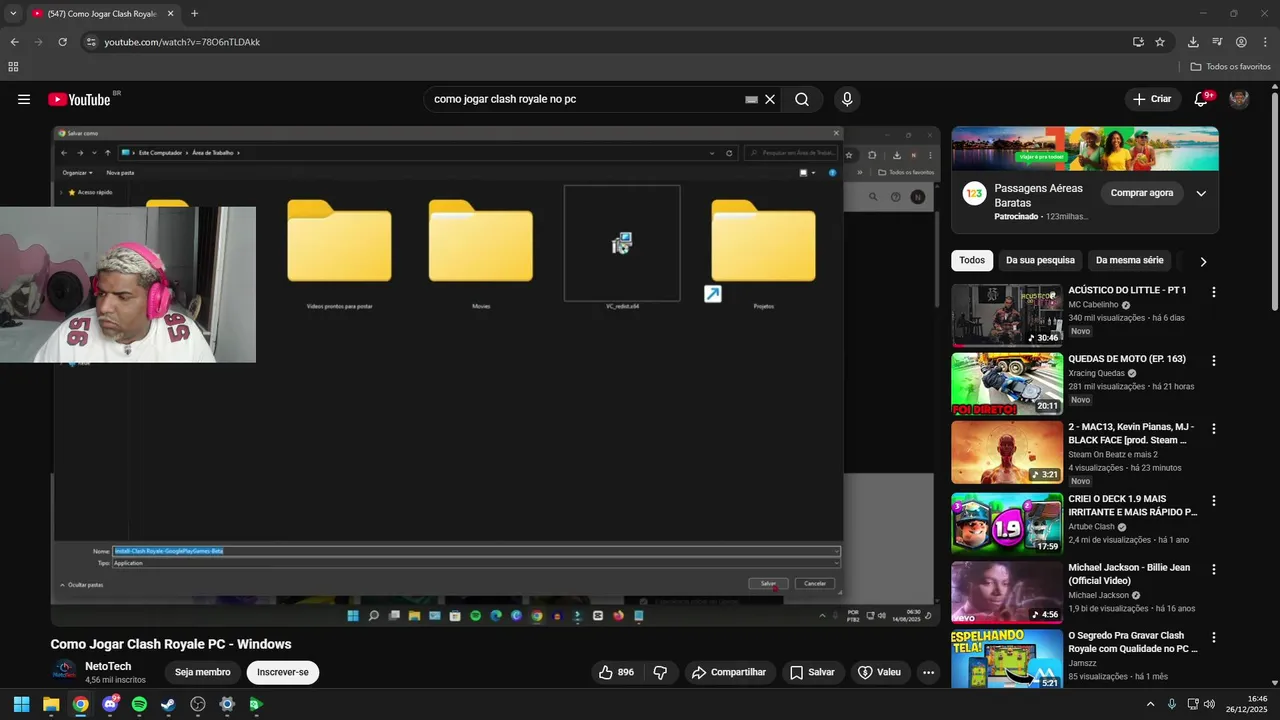Image resolution: width=1280 pixels, height=720 pixels.
Task: Open Discord from the taskbar
Action: (x=110, y=704)
